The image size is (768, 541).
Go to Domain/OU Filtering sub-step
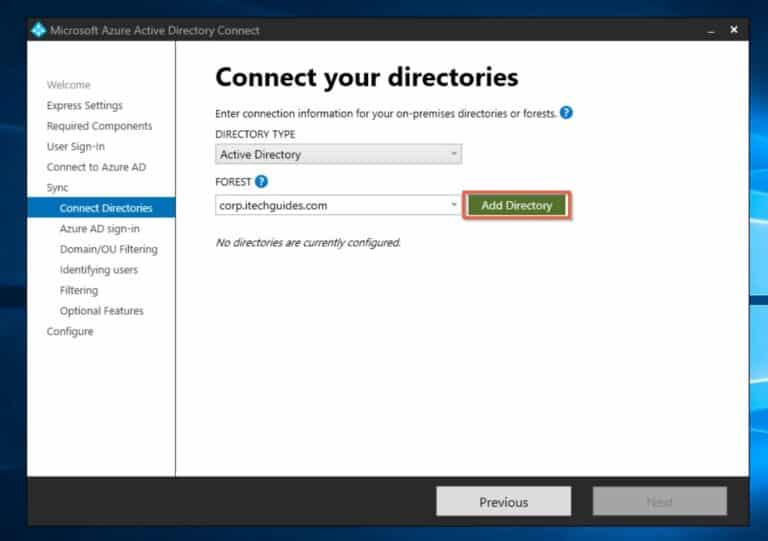point(109,249)
